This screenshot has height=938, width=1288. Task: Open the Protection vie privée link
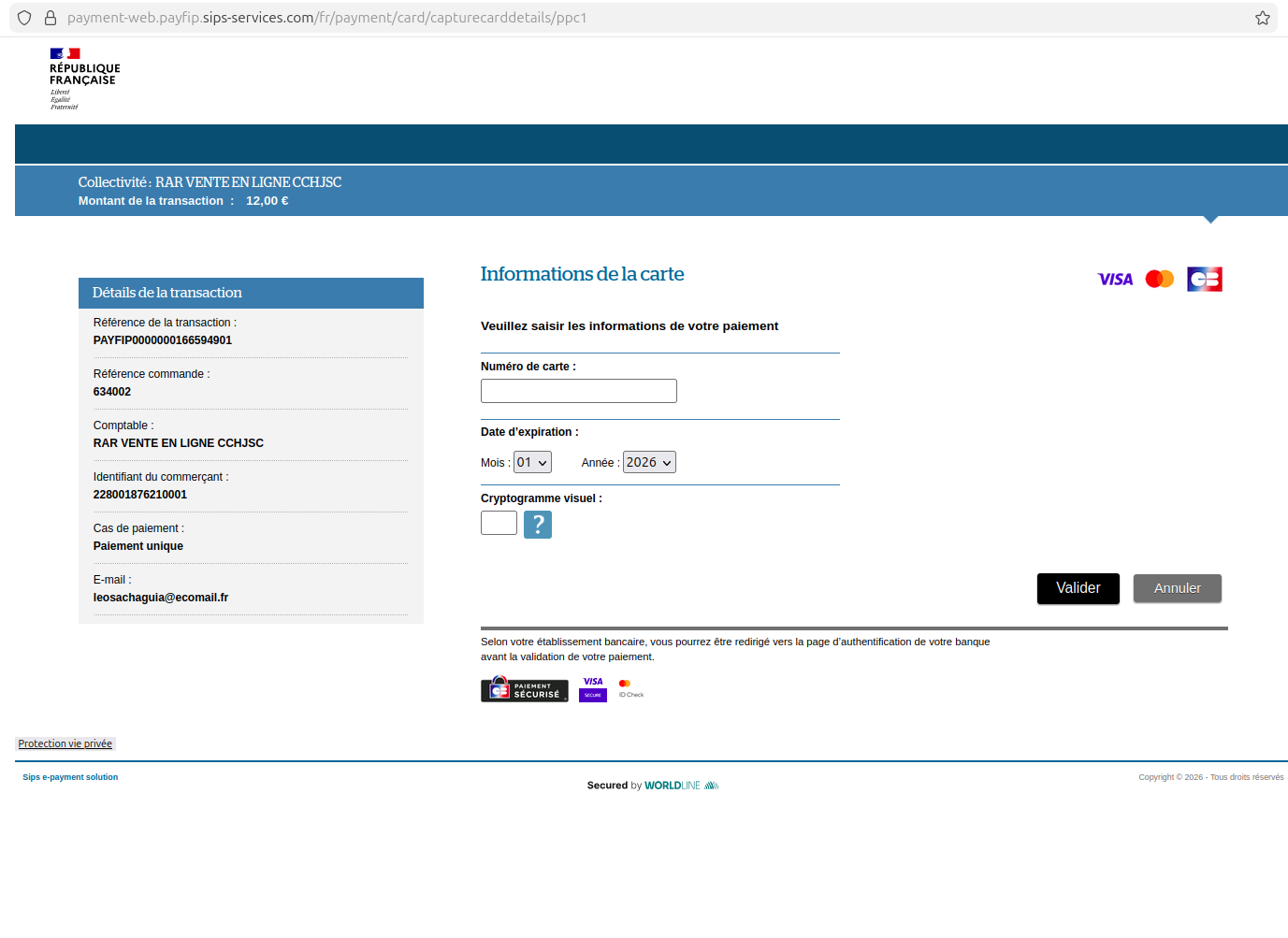65,744
